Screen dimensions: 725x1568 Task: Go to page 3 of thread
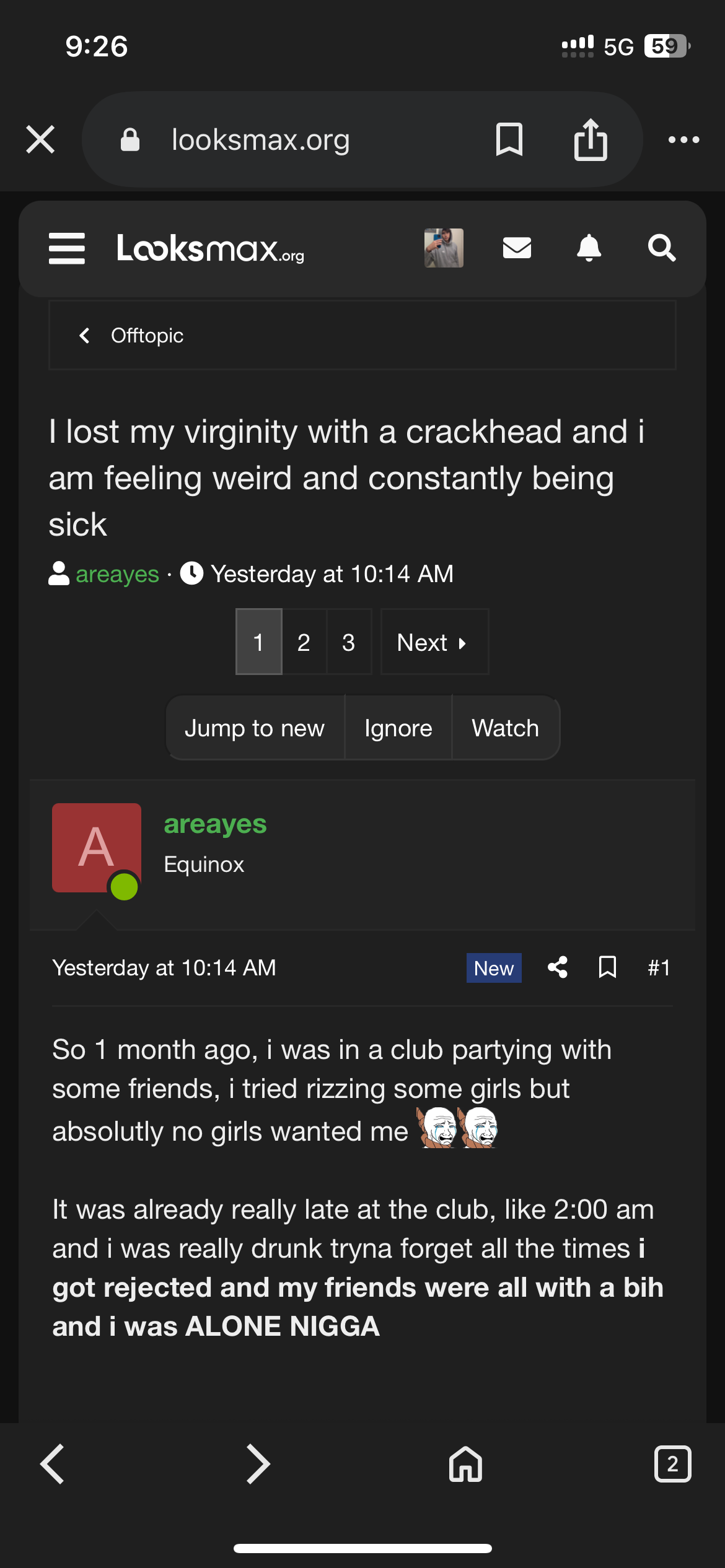click(349, 642)
